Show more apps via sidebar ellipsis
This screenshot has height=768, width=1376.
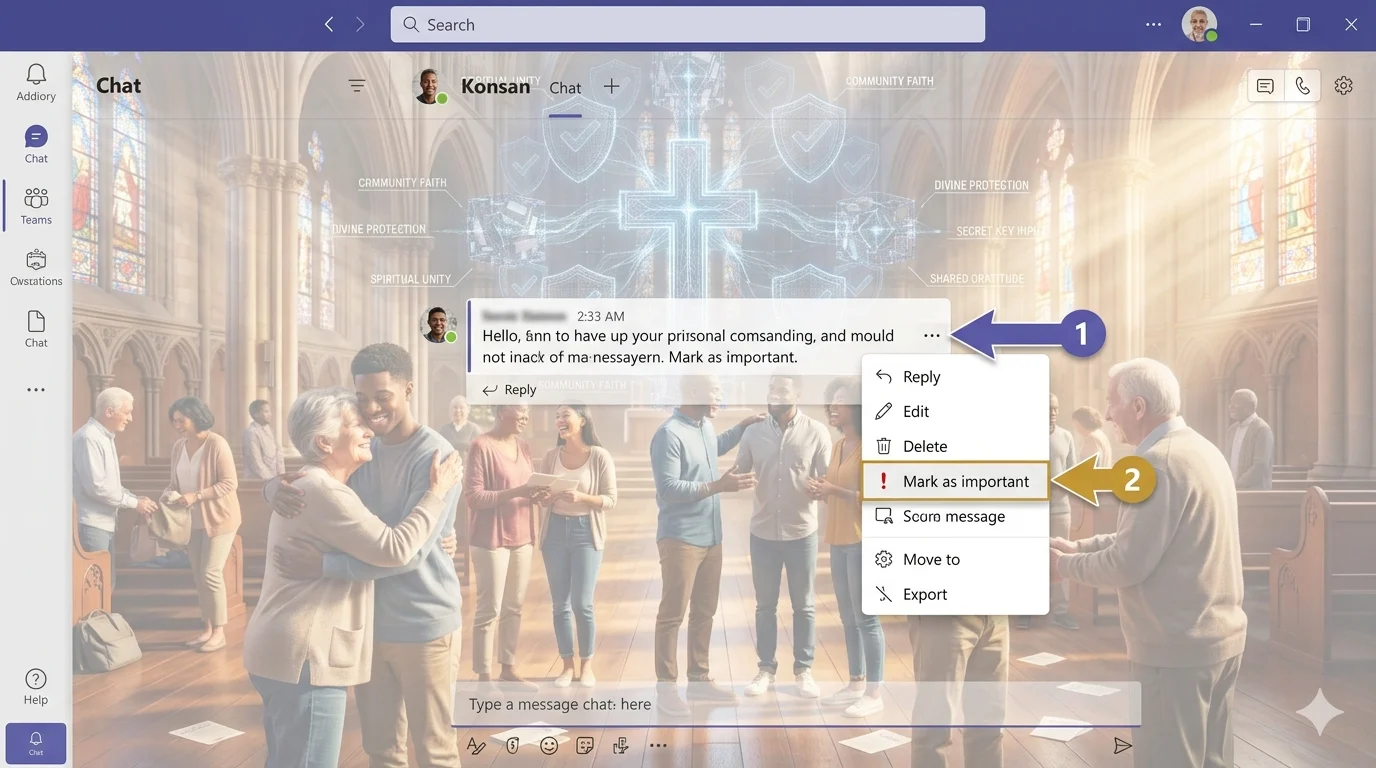[36, 390]
